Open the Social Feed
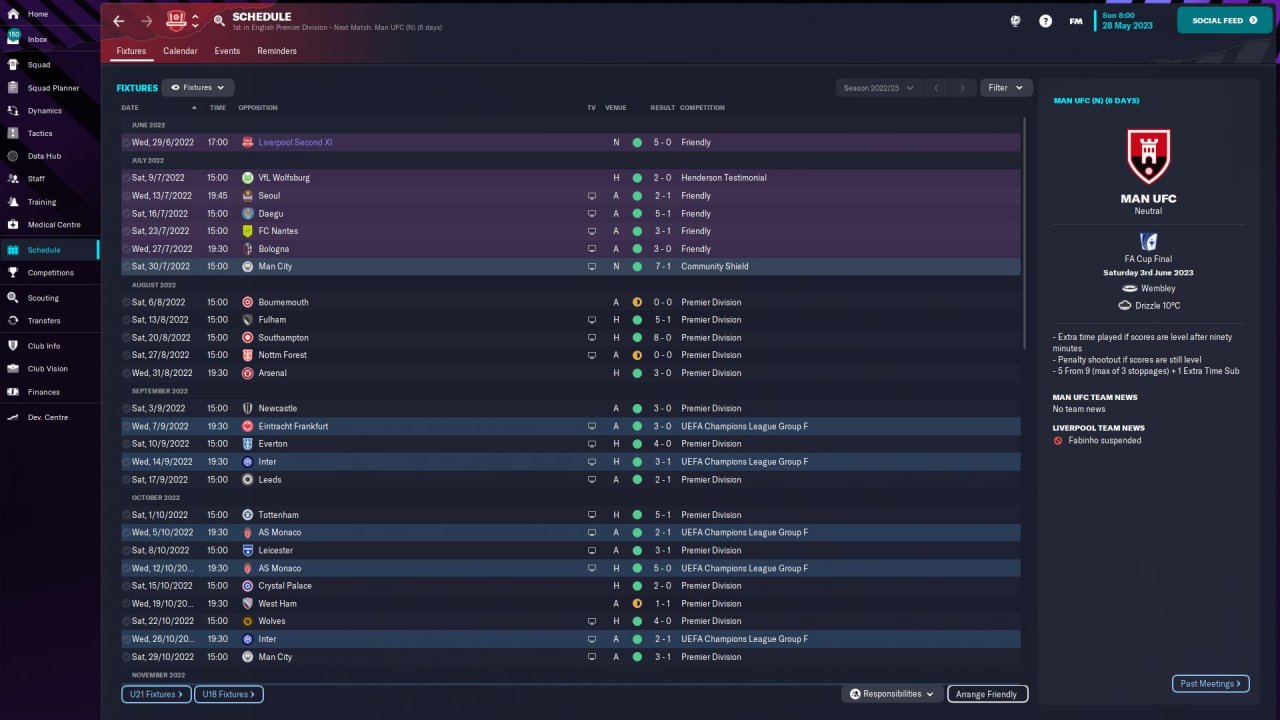 [1224, 20]
